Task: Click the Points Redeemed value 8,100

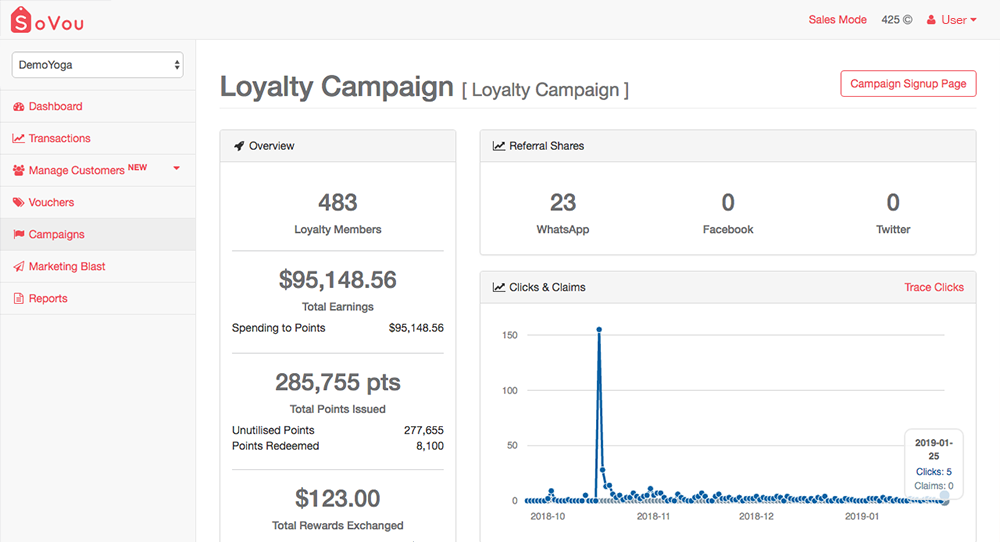Action: click(430, 446)
